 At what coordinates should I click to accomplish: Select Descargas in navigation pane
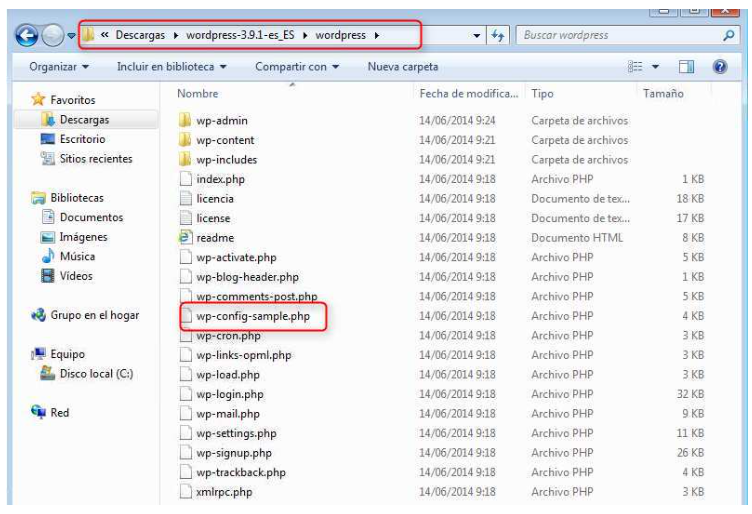[84, 119]
